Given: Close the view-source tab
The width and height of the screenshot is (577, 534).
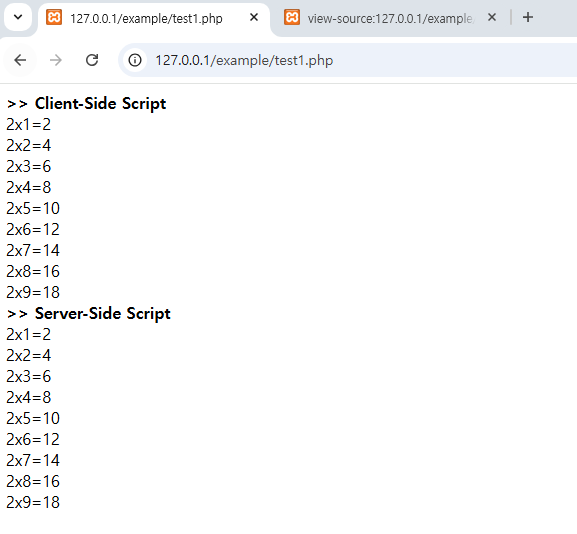Looking at the screenshot, I should (x=492, y=17).
